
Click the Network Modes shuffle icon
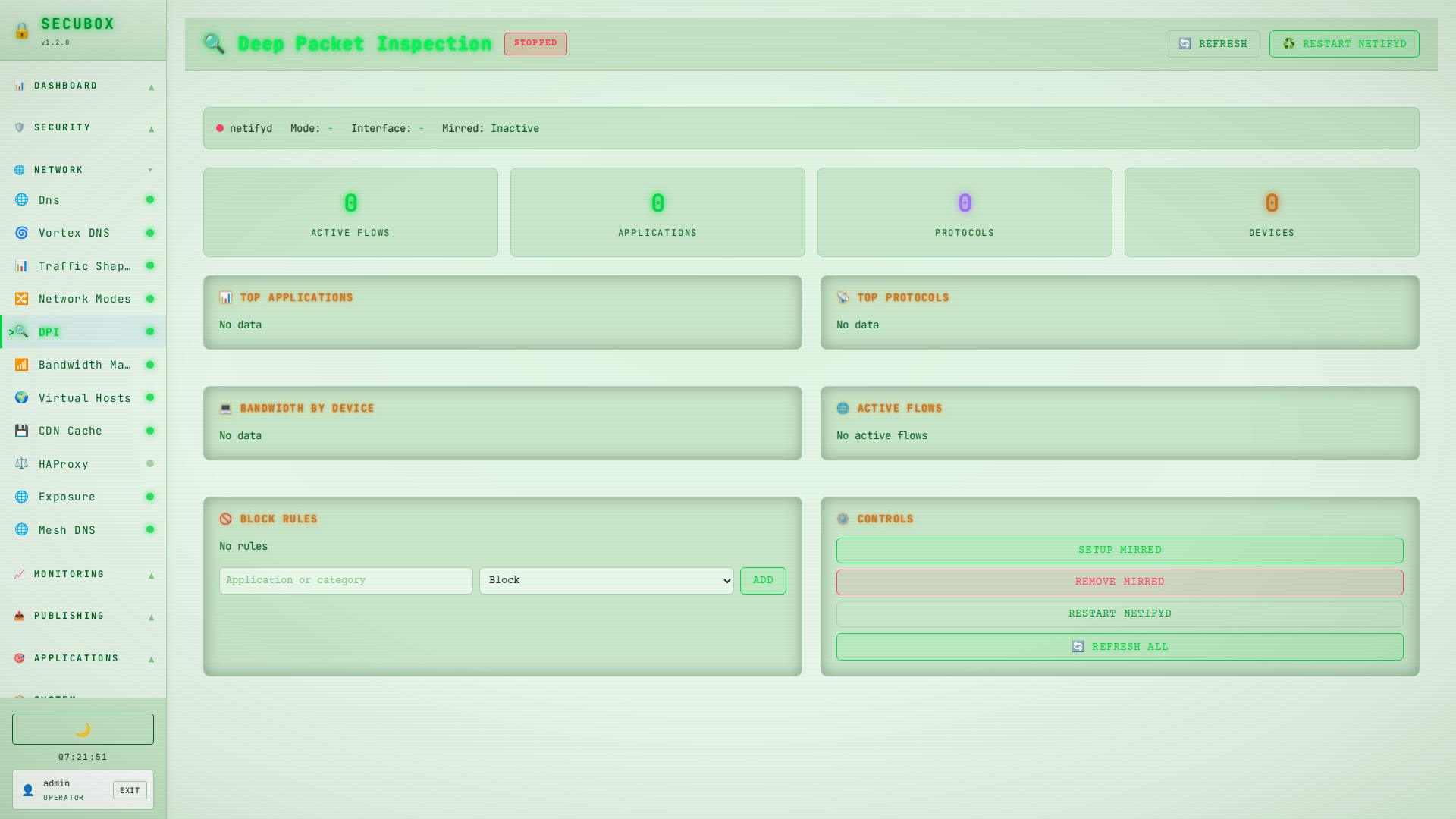[21, 299]
